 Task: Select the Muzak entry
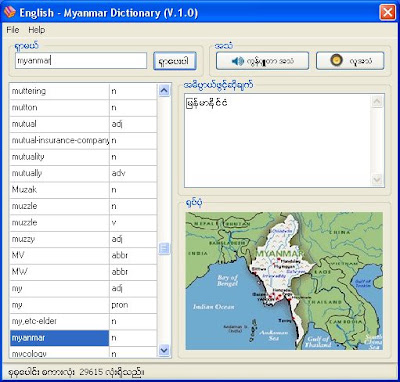pos(83,190)
